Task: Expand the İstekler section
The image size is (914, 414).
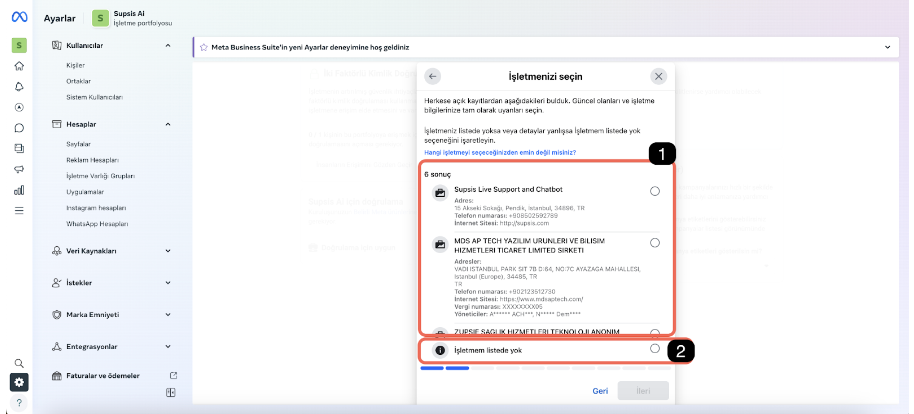Action: click(168, 283)
